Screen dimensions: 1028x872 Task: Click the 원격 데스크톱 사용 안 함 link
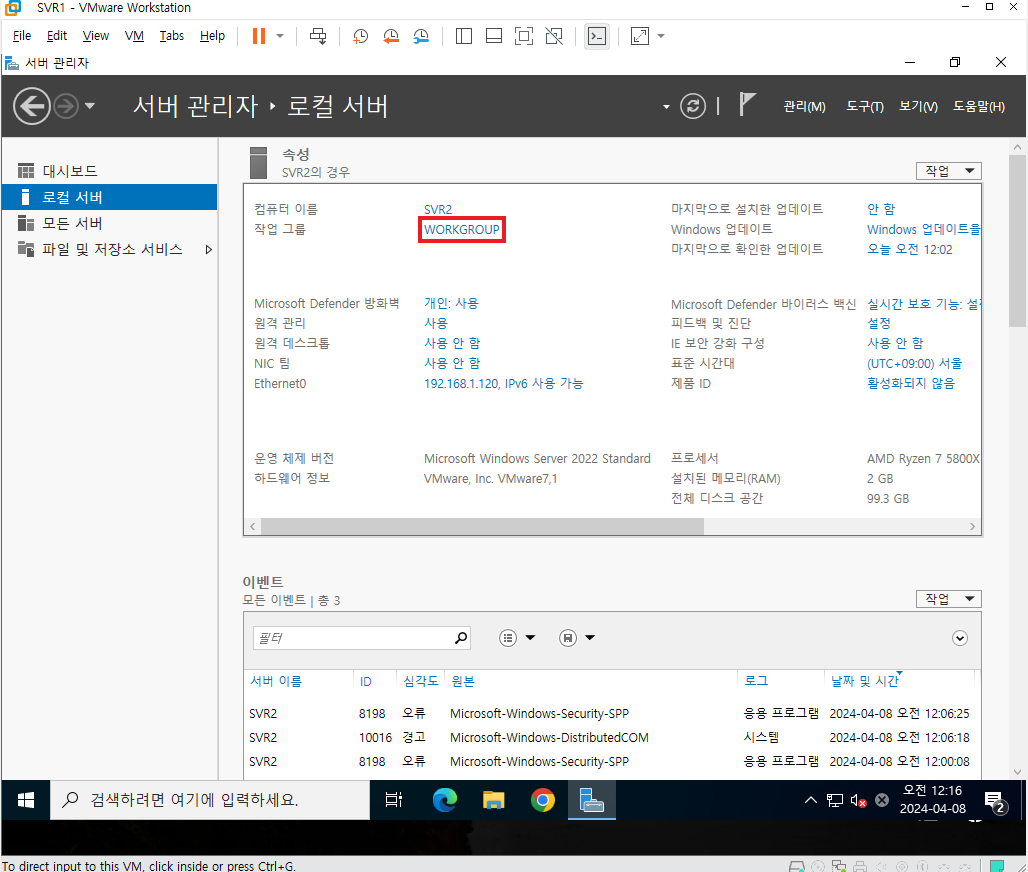pos(452,344)
